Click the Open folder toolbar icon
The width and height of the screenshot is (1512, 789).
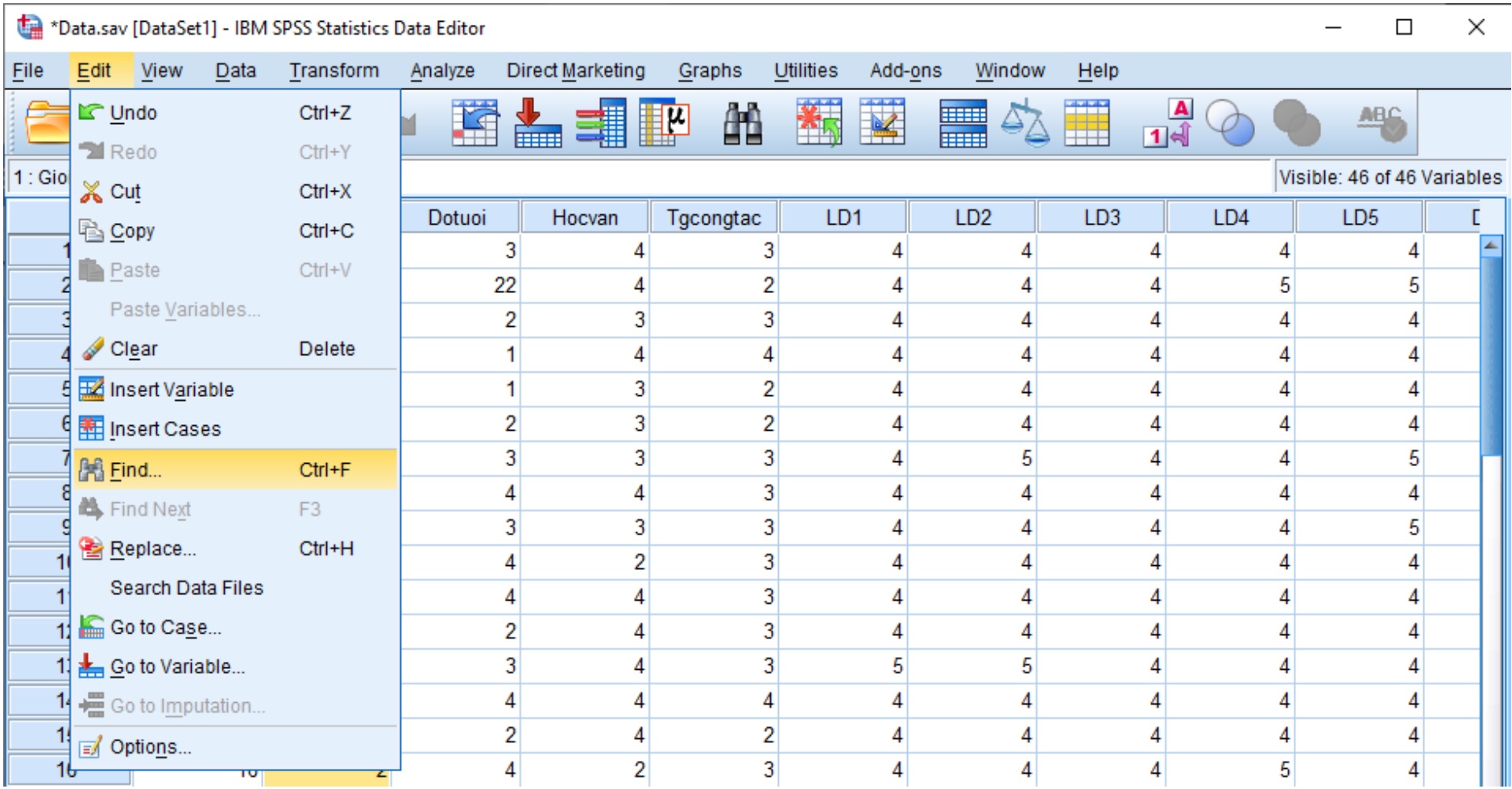click(47, 123)
